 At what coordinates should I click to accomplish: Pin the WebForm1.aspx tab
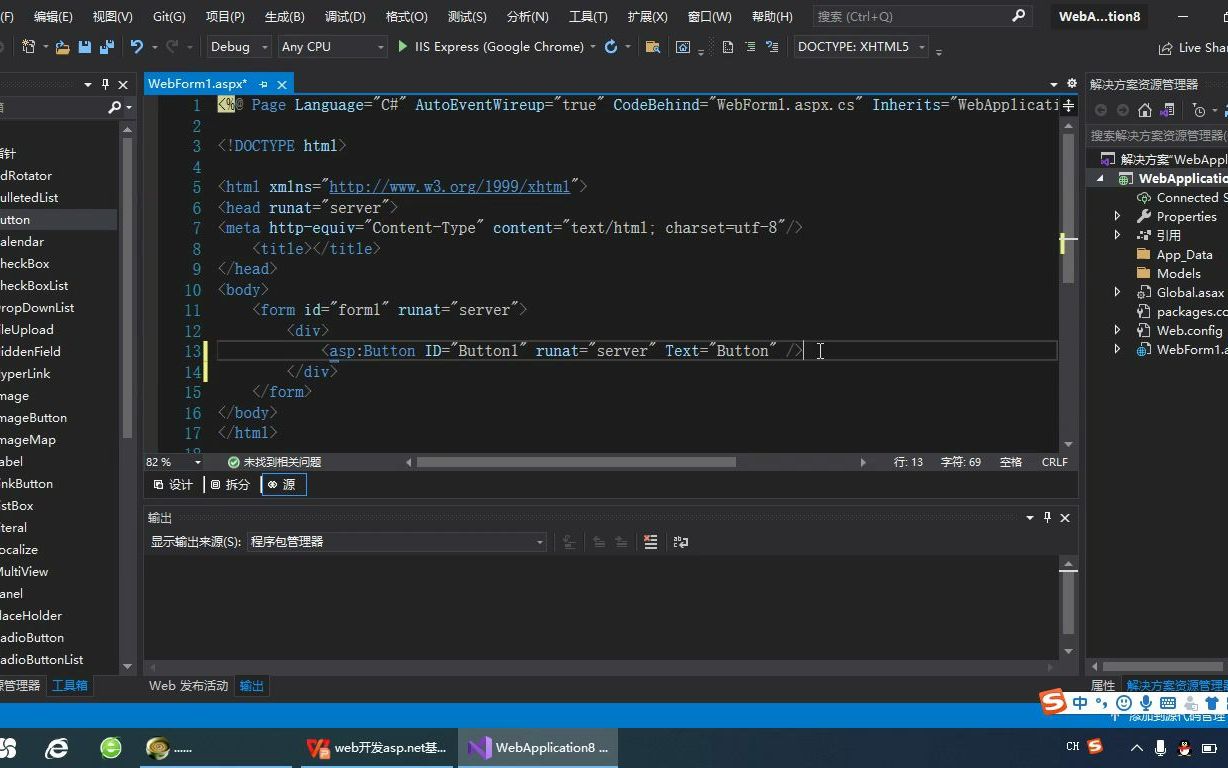coord(264,84)
